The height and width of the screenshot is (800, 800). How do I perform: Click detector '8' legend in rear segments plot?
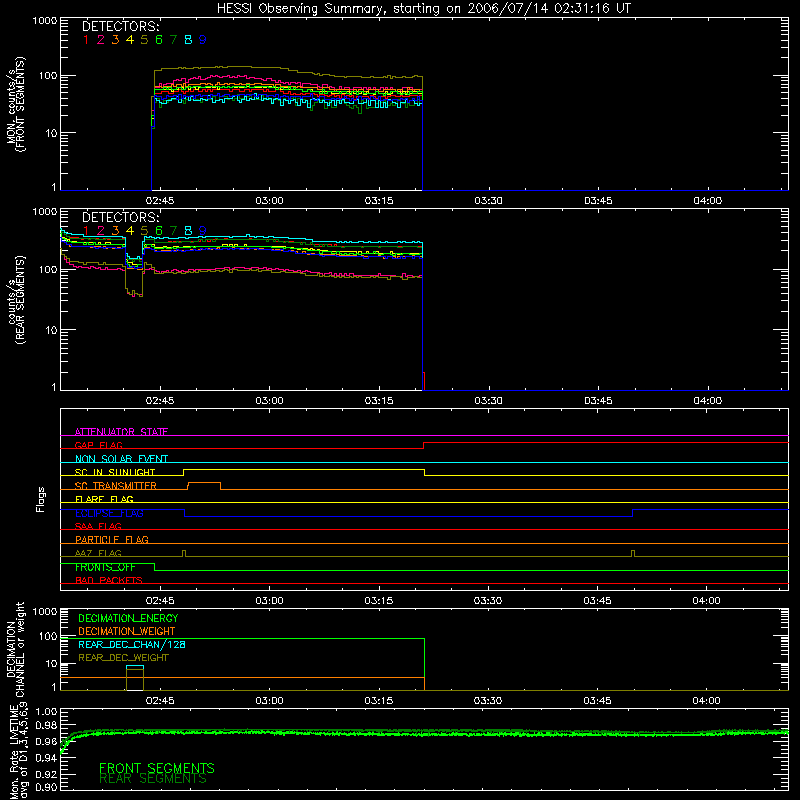pos(188,231)
